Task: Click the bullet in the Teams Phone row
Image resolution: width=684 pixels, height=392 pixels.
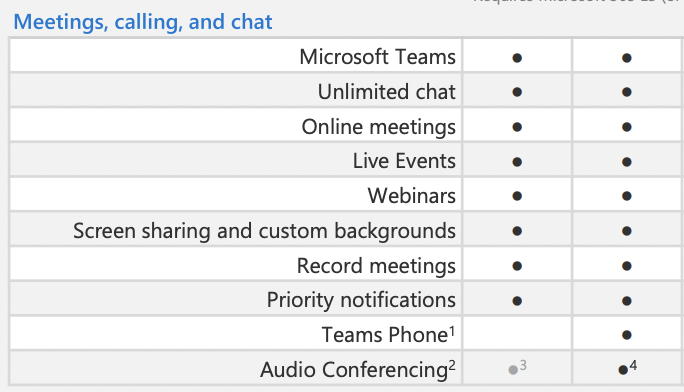Action: click(x=626, y=335)
